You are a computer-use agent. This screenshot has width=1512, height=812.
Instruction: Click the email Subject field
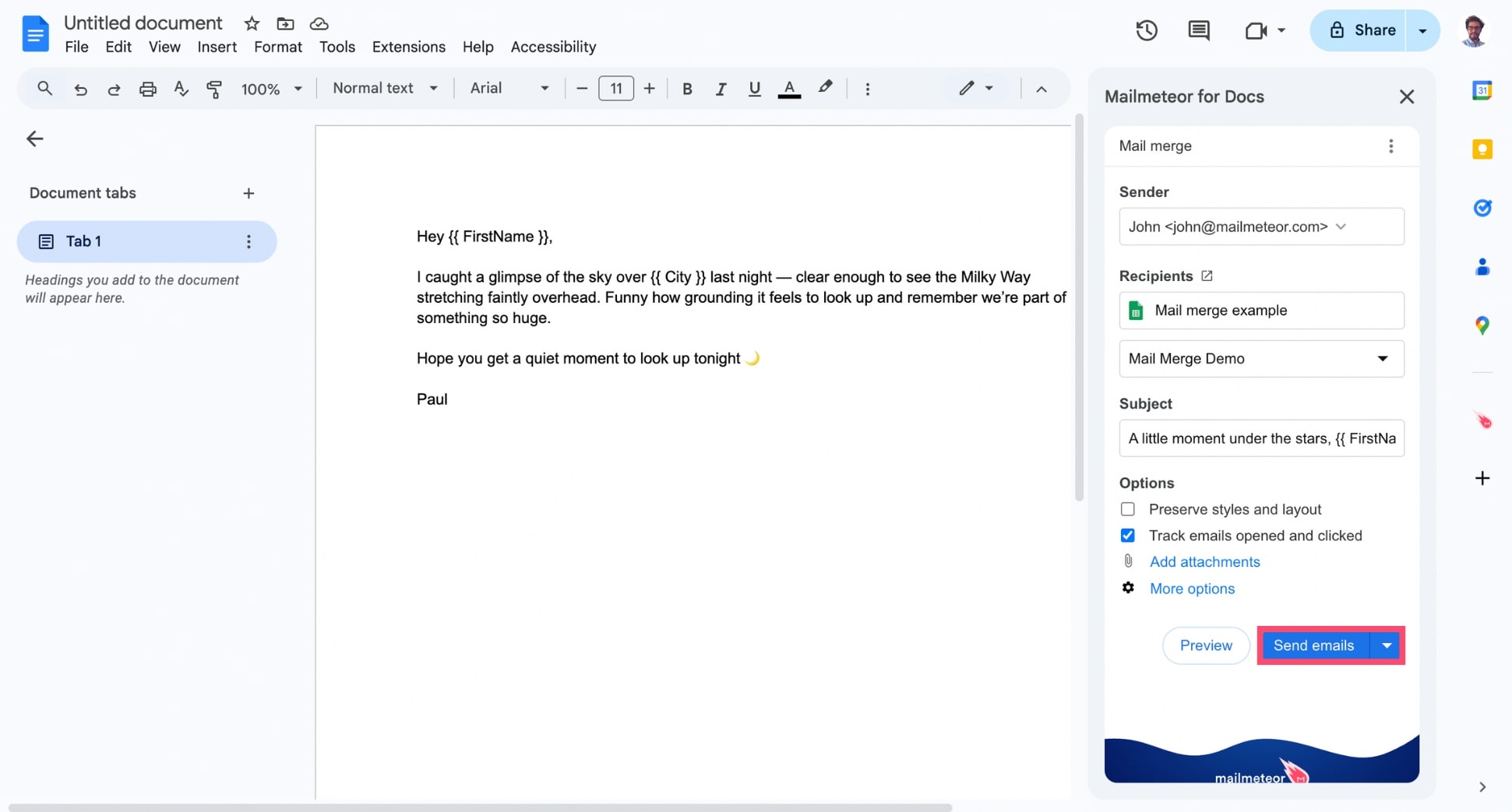coord(1260,438)
